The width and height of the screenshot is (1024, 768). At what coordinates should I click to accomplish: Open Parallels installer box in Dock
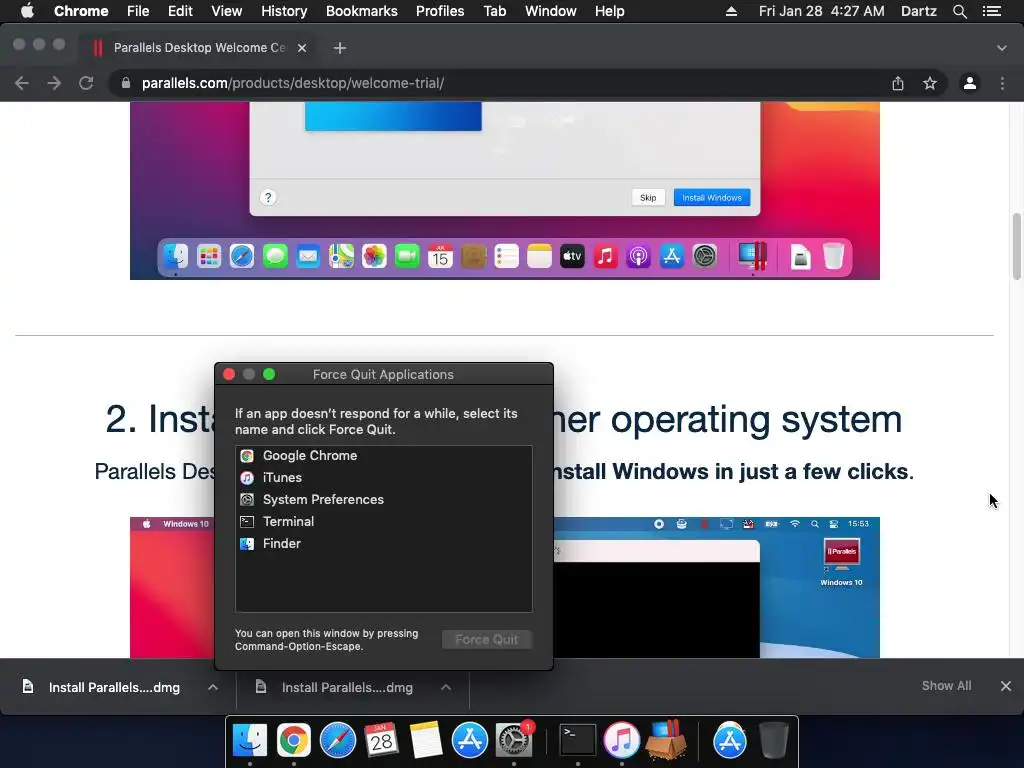(666, 740)
